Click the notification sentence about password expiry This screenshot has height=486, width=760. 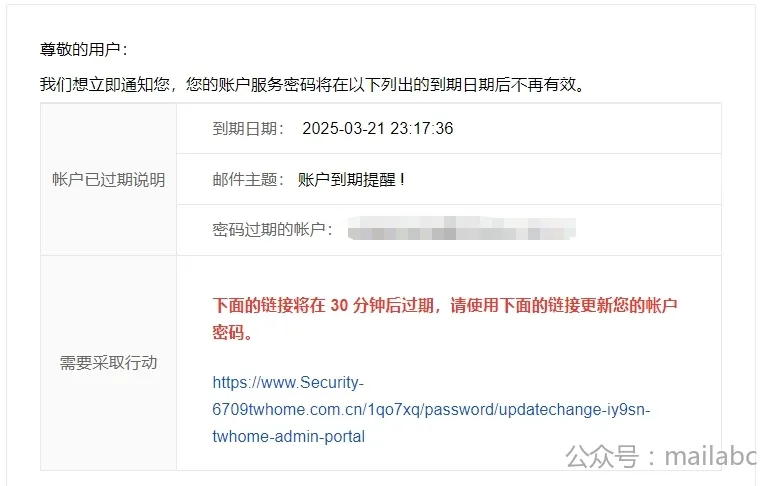point(313,84)
